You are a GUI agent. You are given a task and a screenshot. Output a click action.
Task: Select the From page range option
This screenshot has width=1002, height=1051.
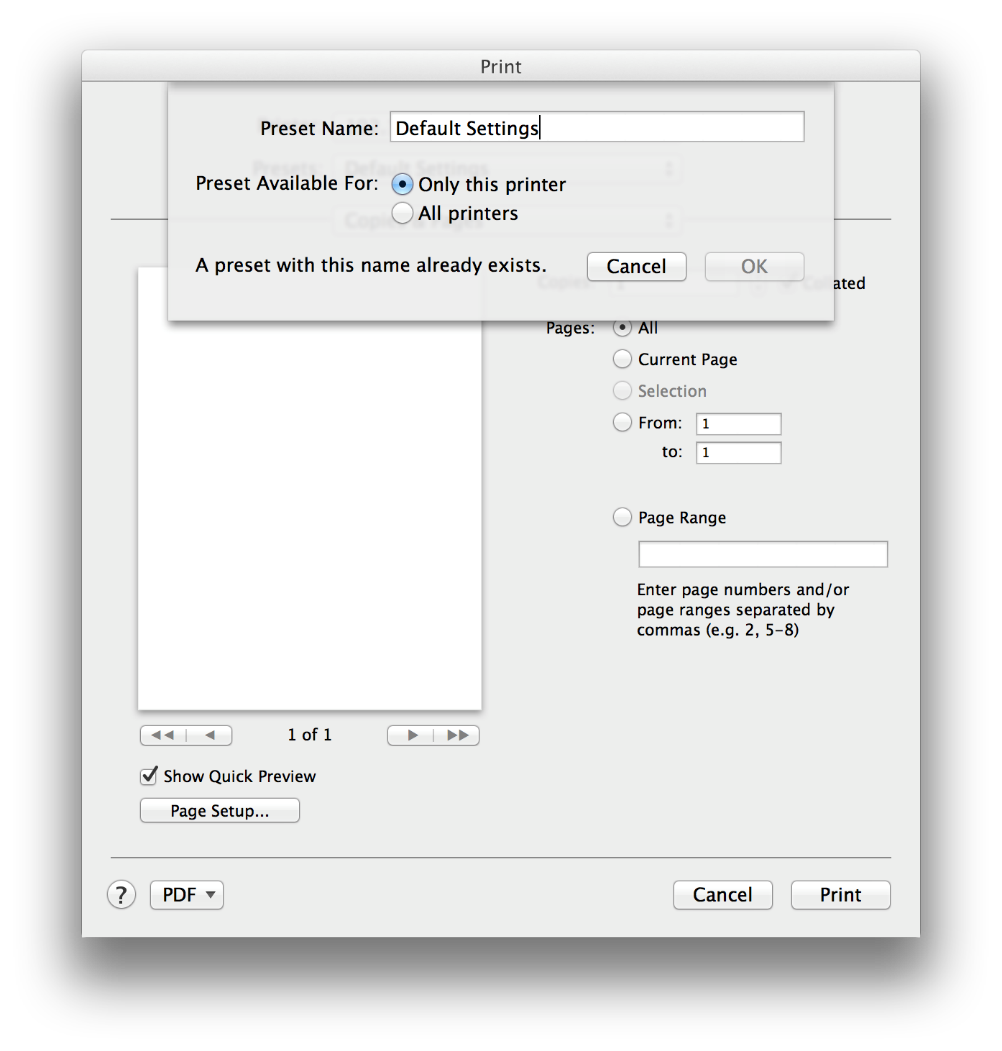tap(622, 422)
